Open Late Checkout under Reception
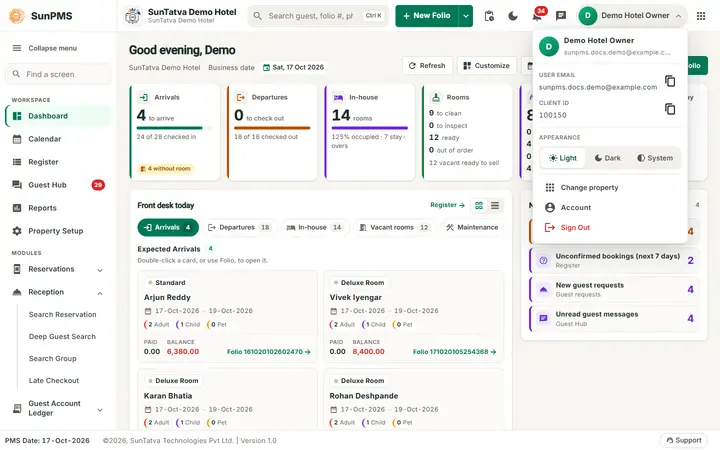 [x=54, y=381]
